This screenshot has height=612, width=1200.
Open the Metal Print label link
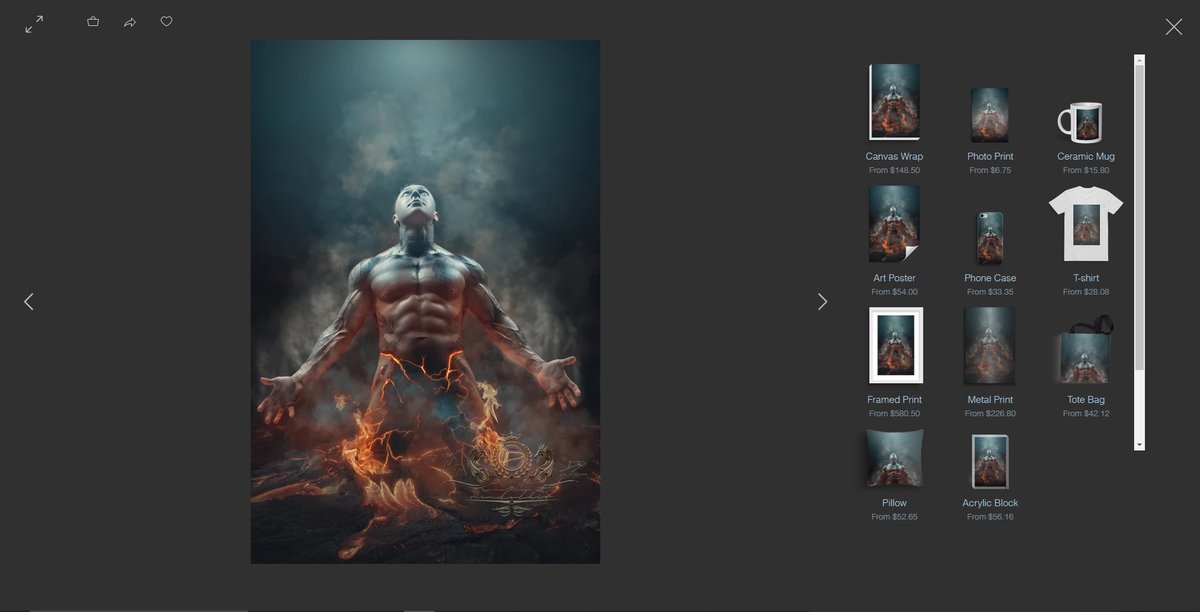coord(990,400)
